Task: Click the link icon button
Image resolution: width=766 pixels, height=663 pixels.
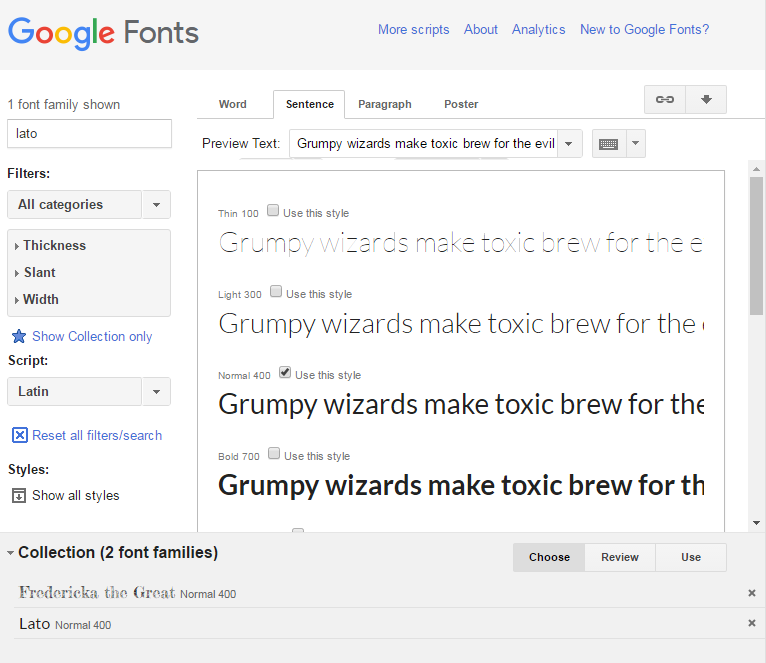Action: pyautogui.click(x=665, y=100)
